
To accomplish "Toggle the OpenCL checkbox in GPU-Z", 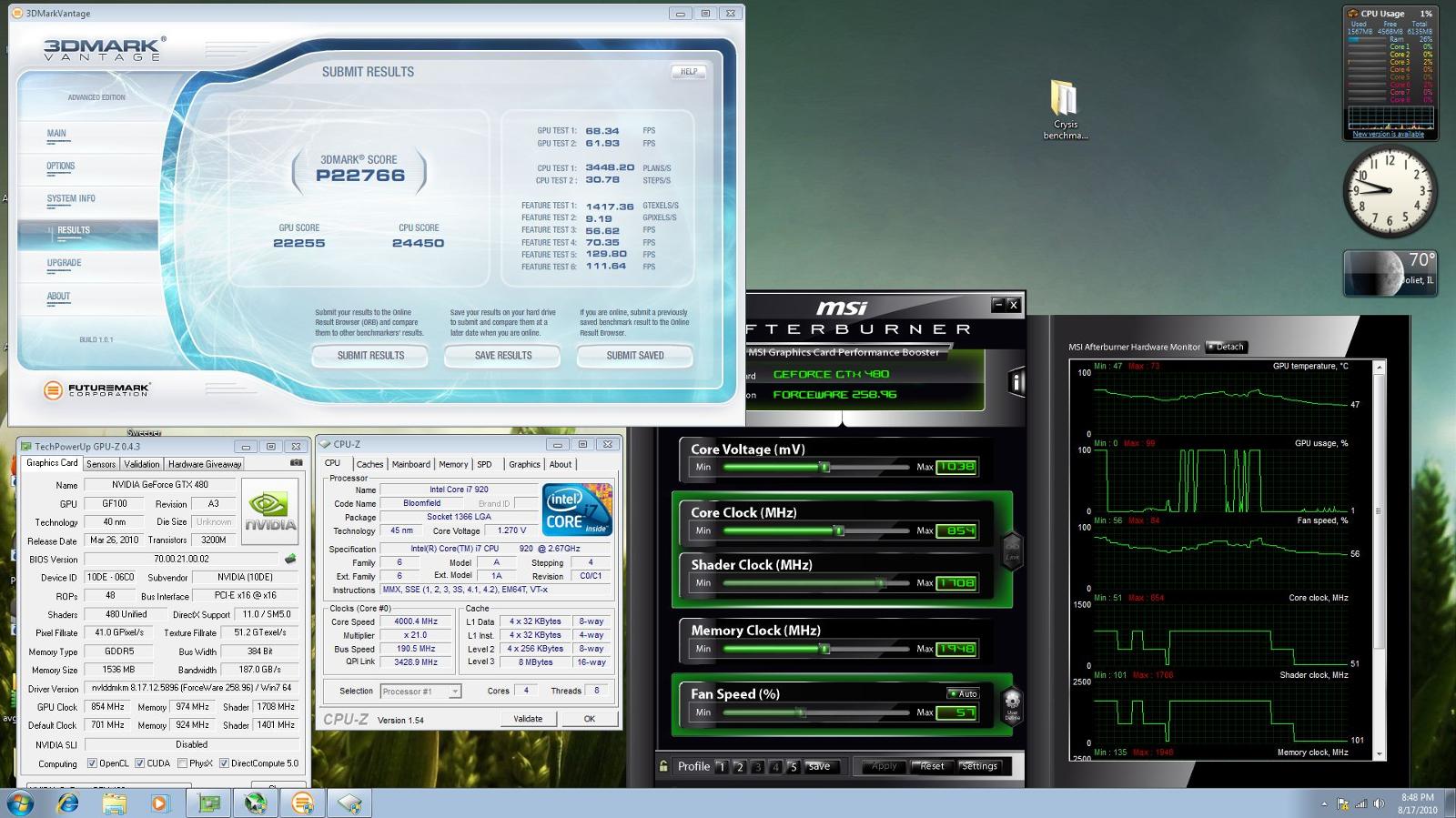I will 92,763.
